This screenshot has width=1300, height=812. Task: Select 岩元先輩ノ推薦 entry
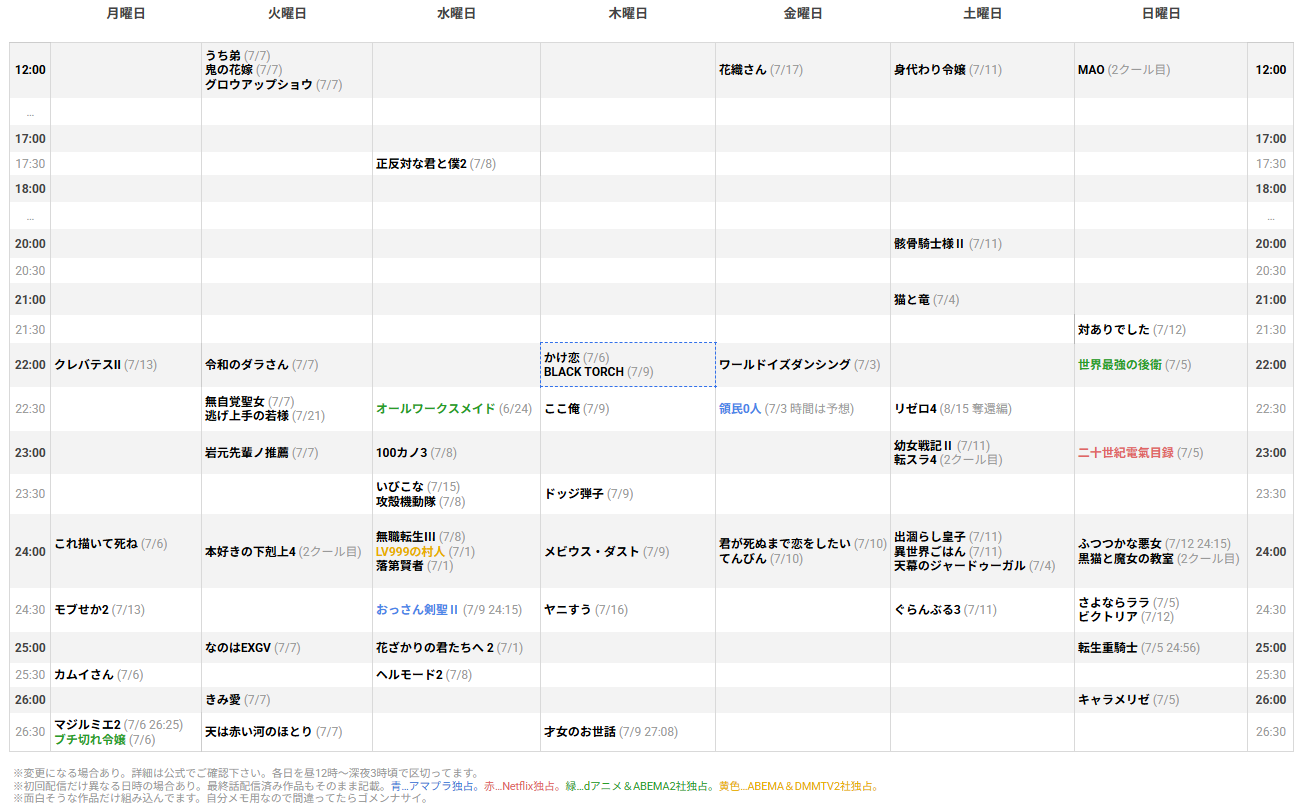pyautogui.click(x=247, y=453)
